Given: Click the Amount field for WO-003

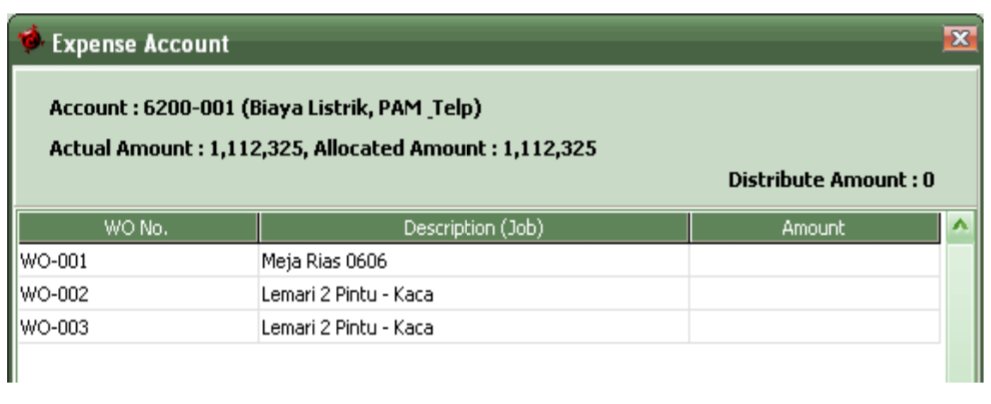Looking at the screenshot, I should (814, 328).
